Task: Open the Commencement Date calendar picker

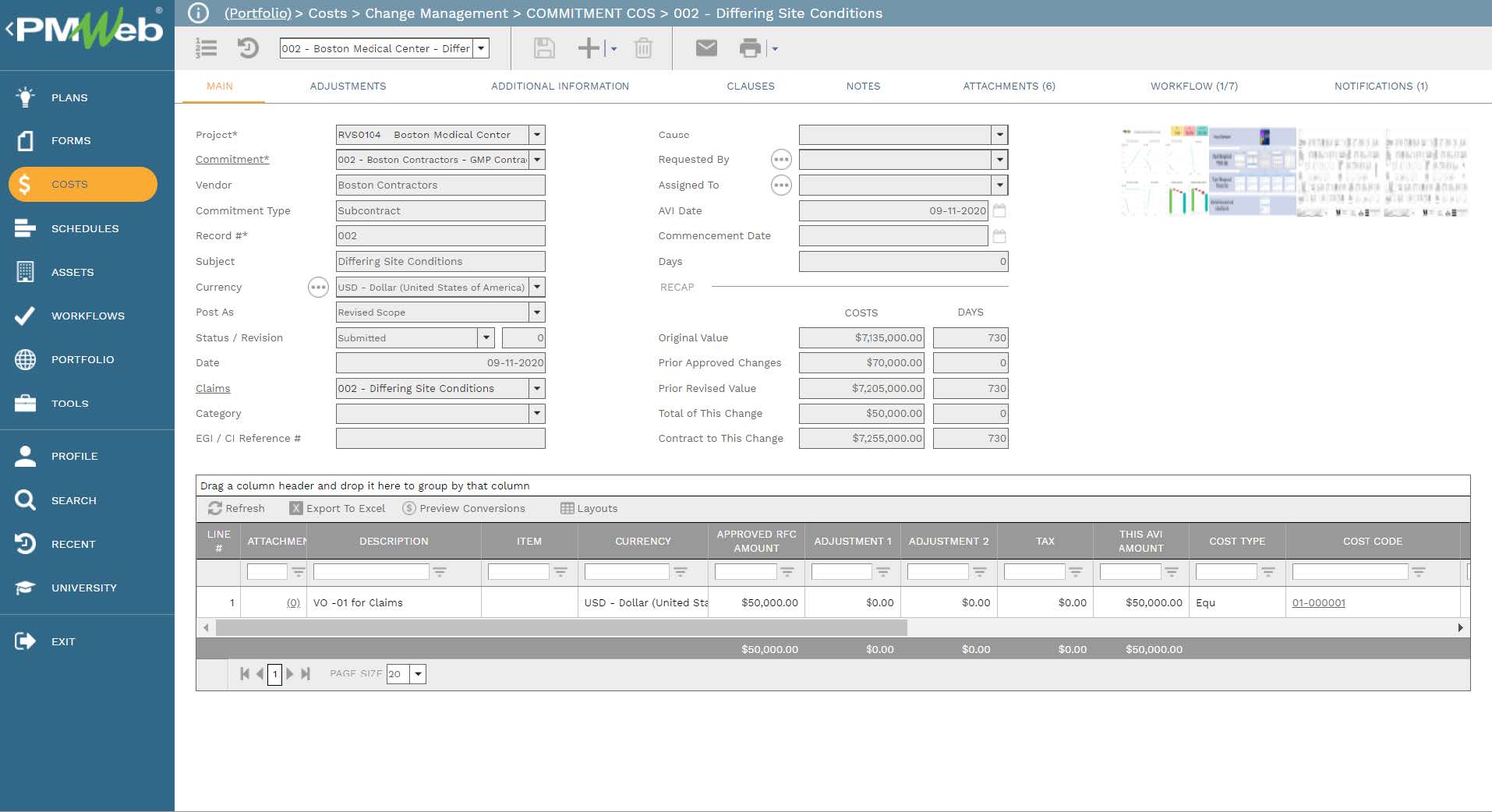Action: pos(999,236)
